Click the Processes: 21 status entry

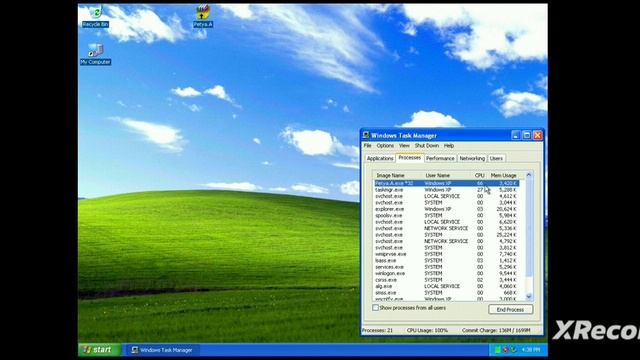[377, 330]
